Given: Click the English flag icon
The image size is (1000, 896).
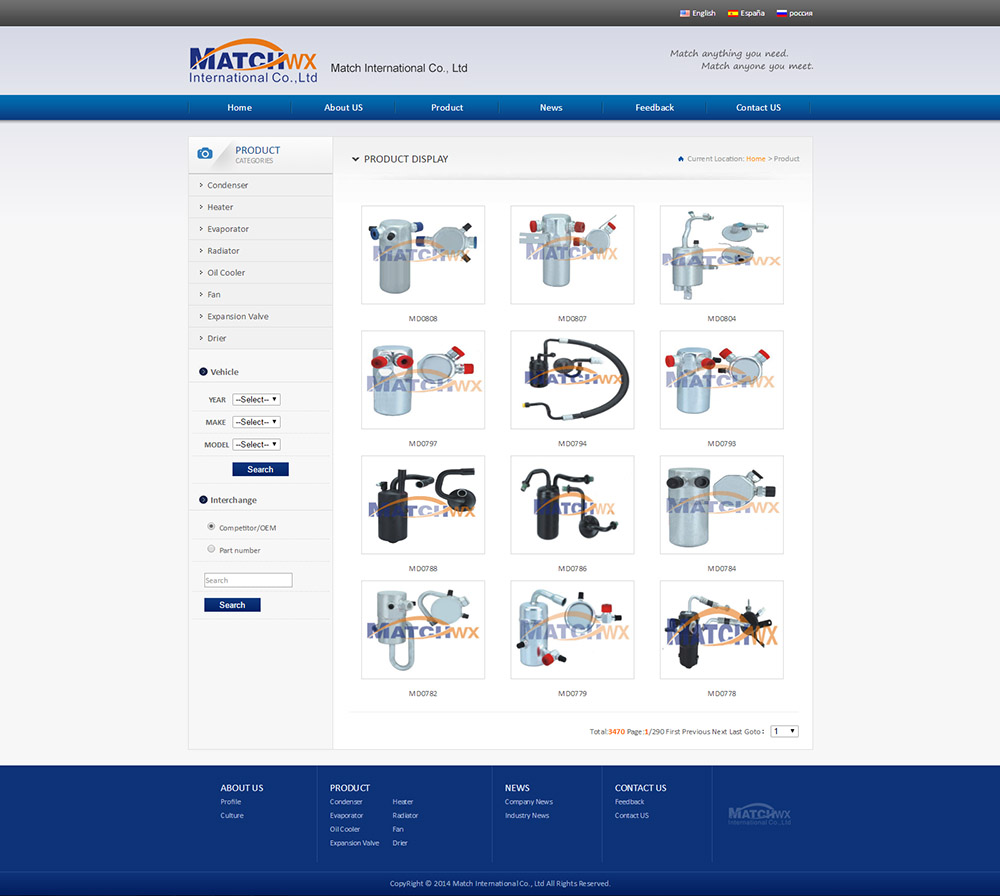Looking at the screenshot, I should pos(685,13).
